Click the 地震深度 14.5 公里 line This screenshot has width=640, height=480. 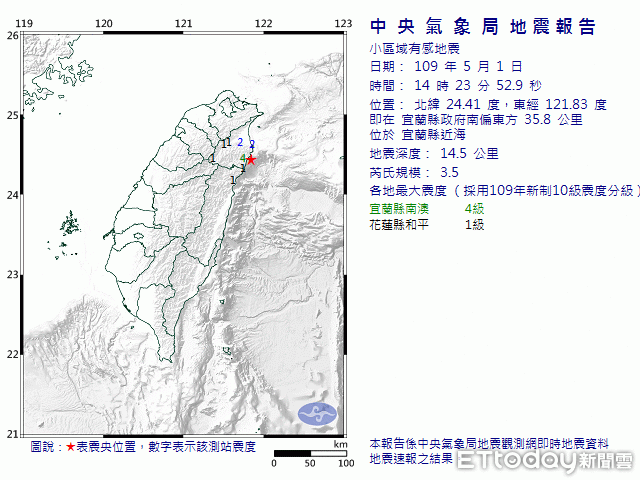click(x=433, y=154)
